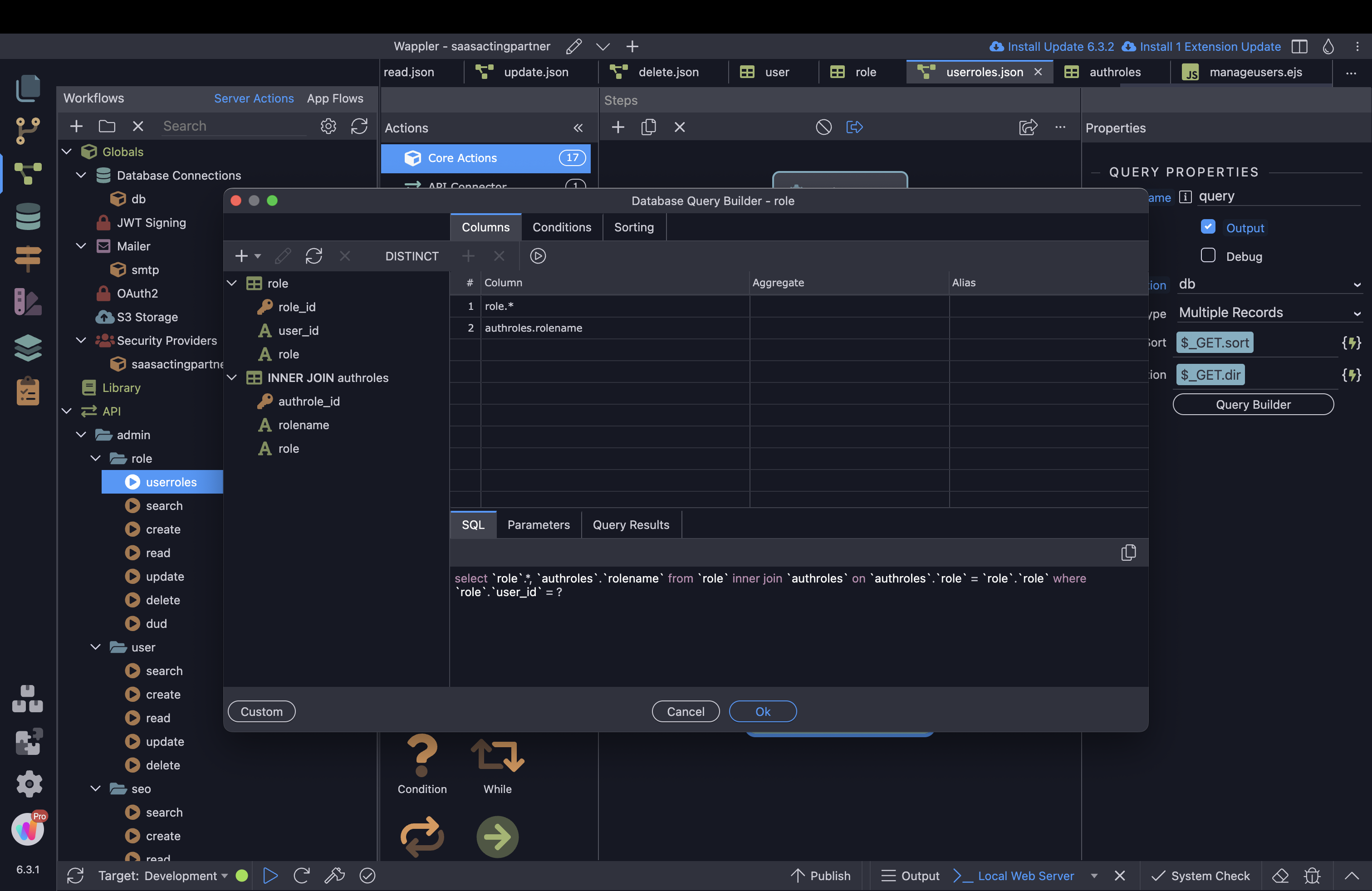Toggle the DISTINCT option

coord(412,256)
